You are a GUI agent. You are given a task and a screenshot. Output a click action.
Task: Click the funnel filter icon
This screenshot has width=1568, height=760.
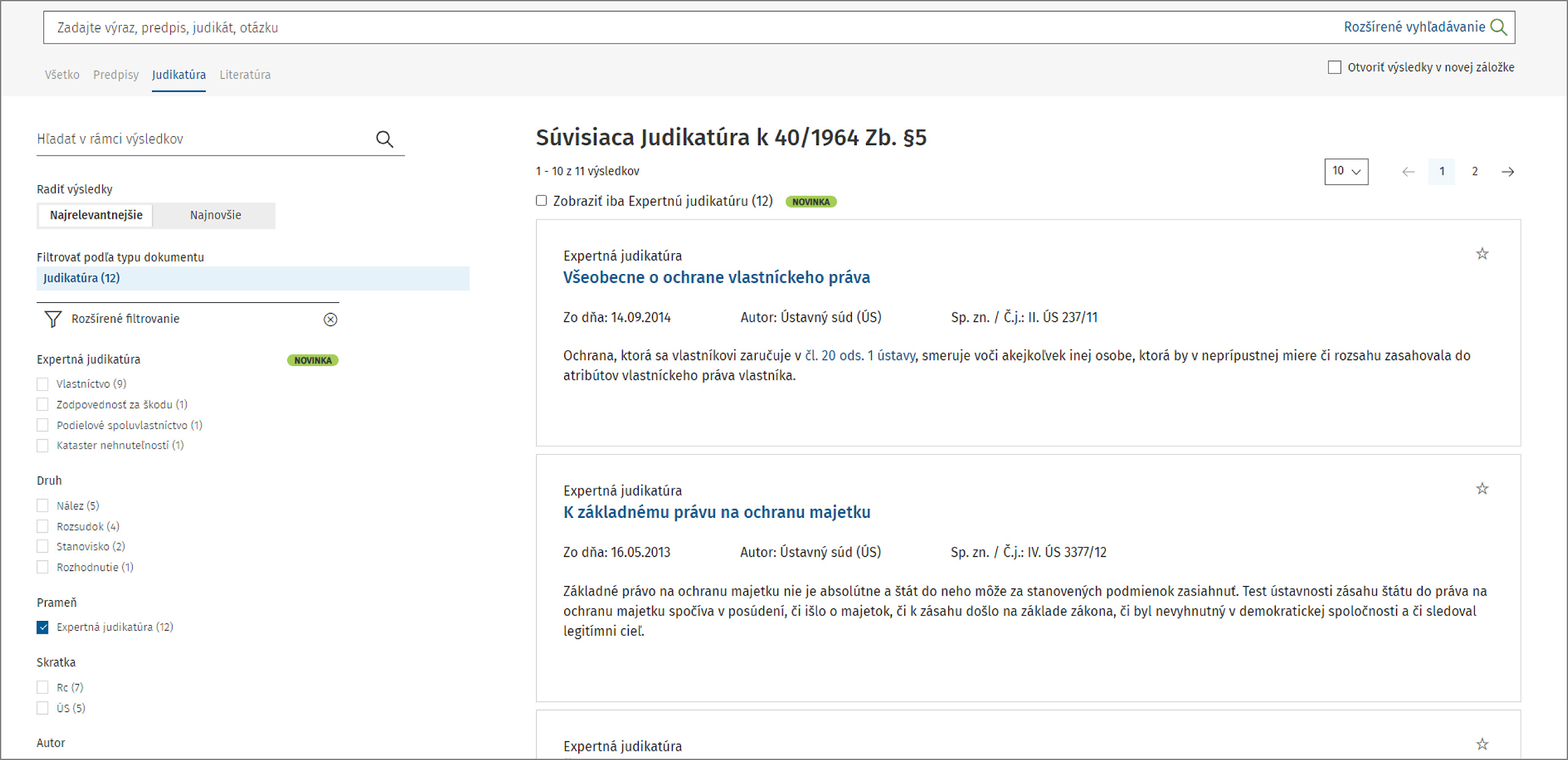(53, 319)
